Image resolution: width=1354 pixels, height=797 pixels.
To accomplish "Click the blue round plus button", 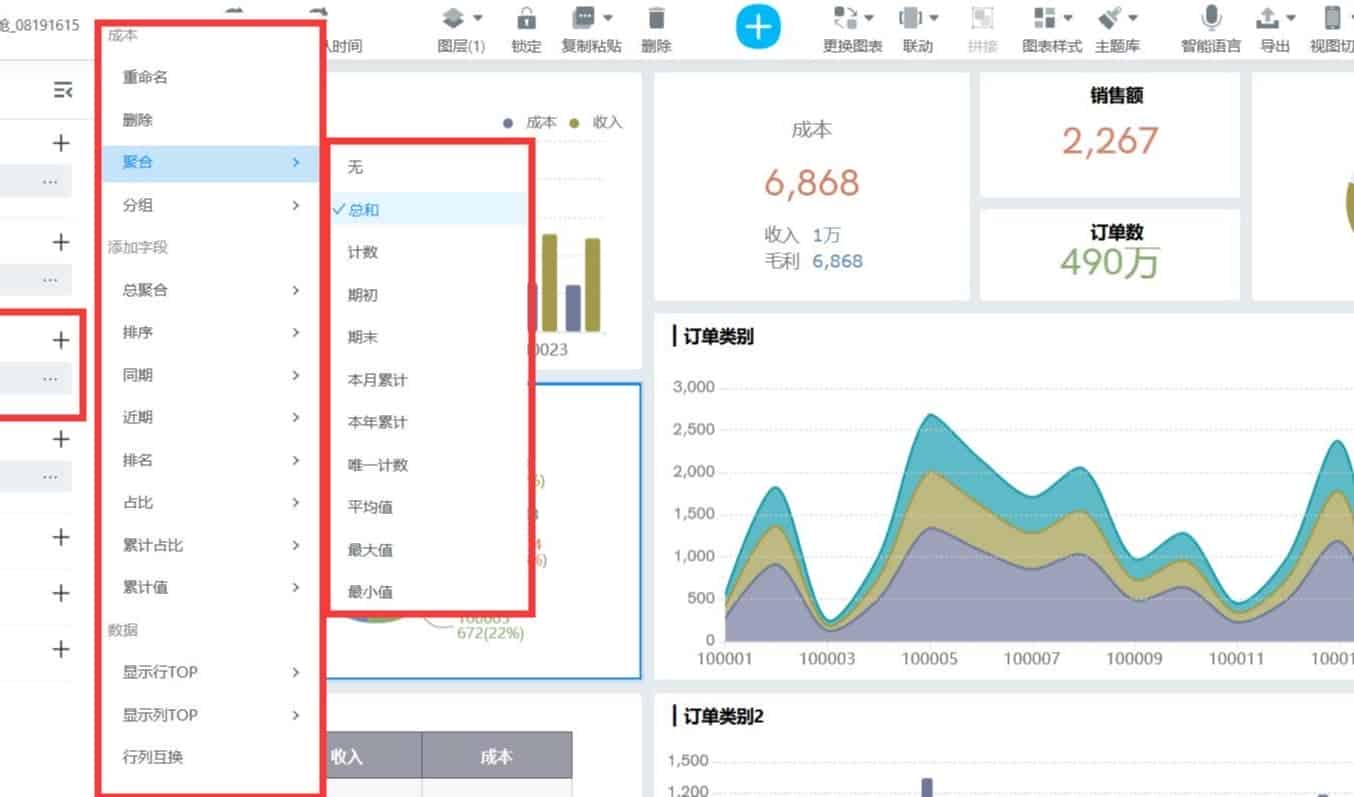I will pyautogui.click(x=758, y=27).
